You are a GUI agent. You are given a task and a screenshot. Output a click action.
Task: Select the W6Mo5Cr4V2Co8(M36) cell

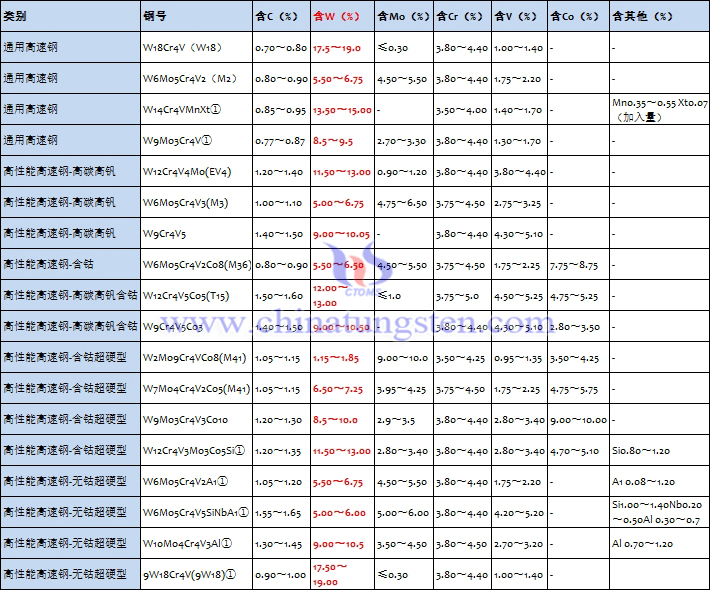click(196, 264)
